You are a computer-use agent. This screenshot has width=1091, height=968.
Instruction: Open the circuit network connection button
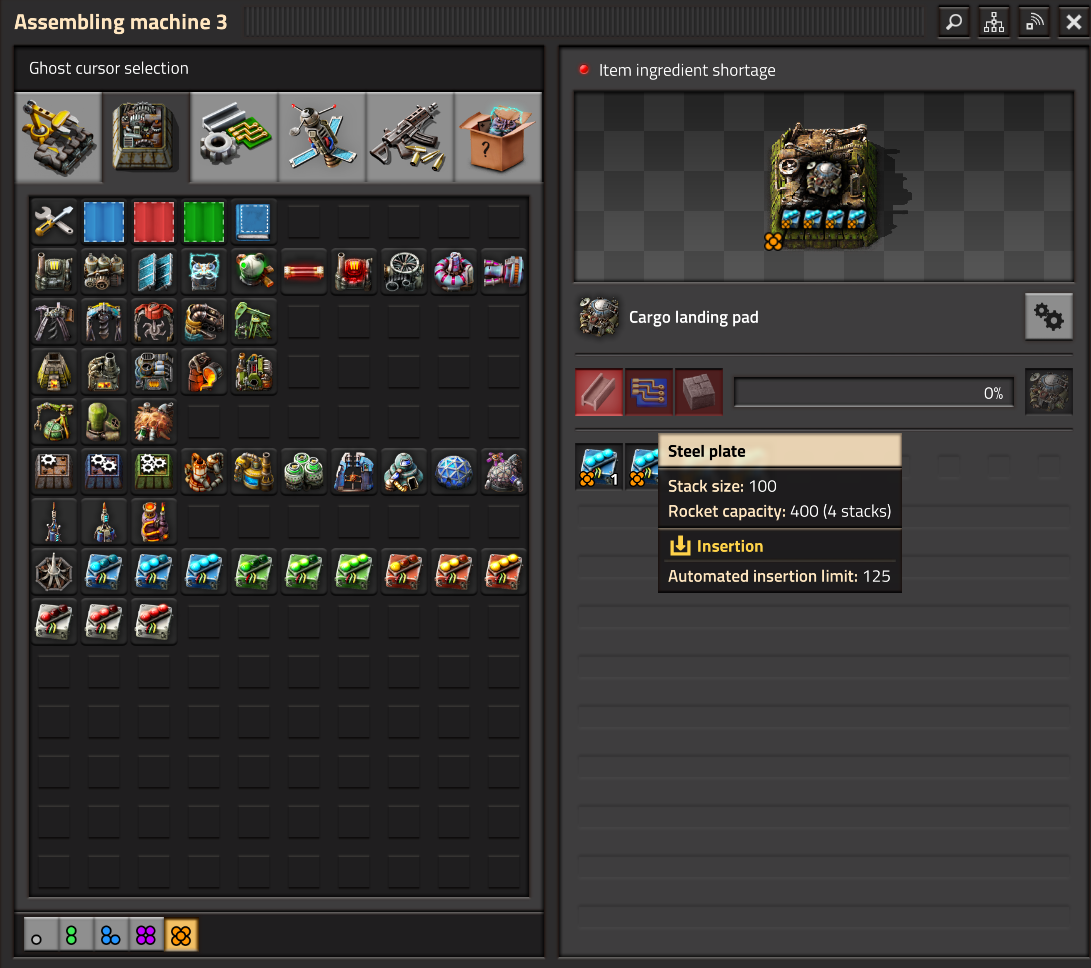tap(994, 22)
